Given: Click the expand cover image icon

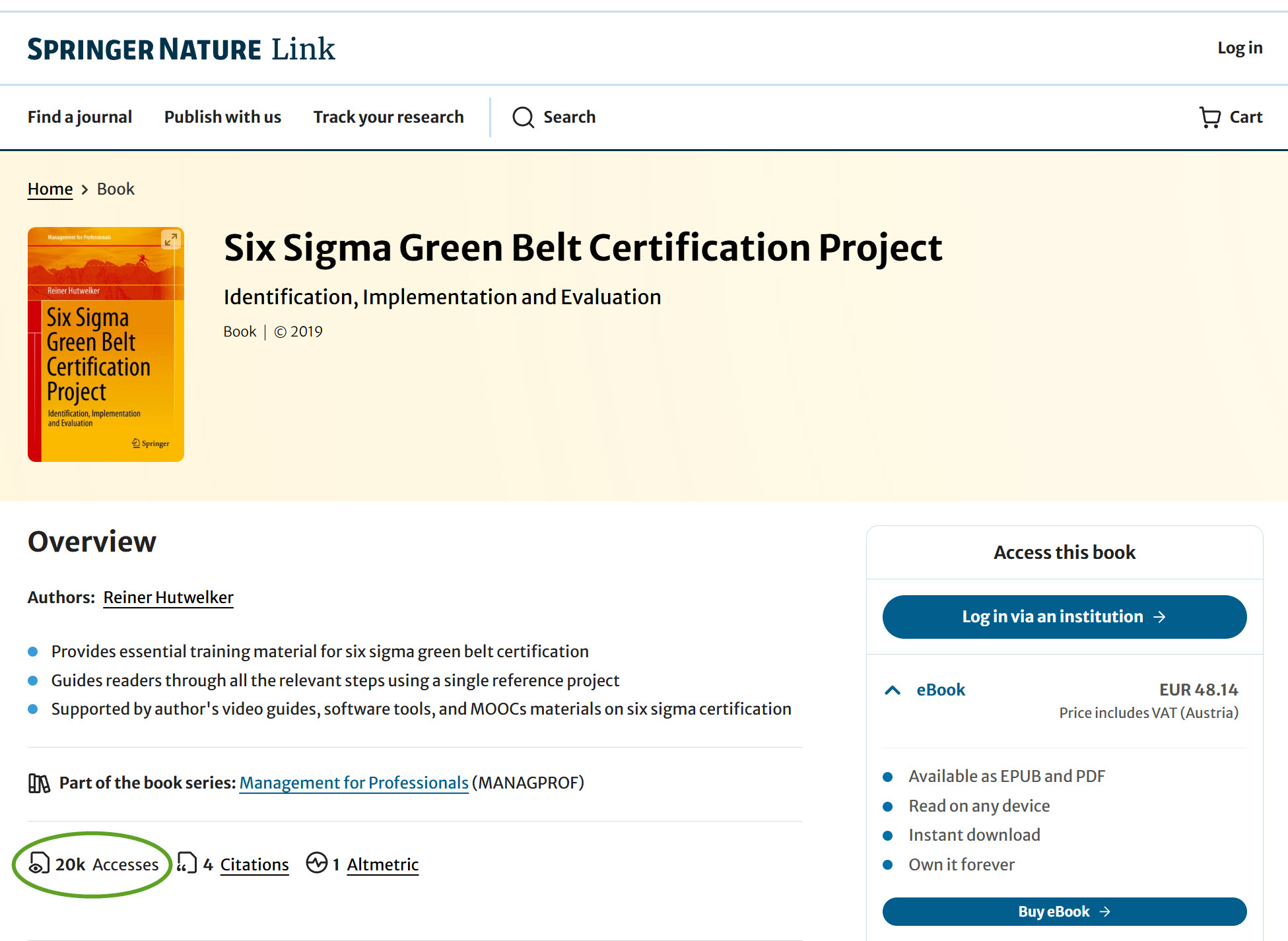Looking at the screenshot, I should (170, 240).
